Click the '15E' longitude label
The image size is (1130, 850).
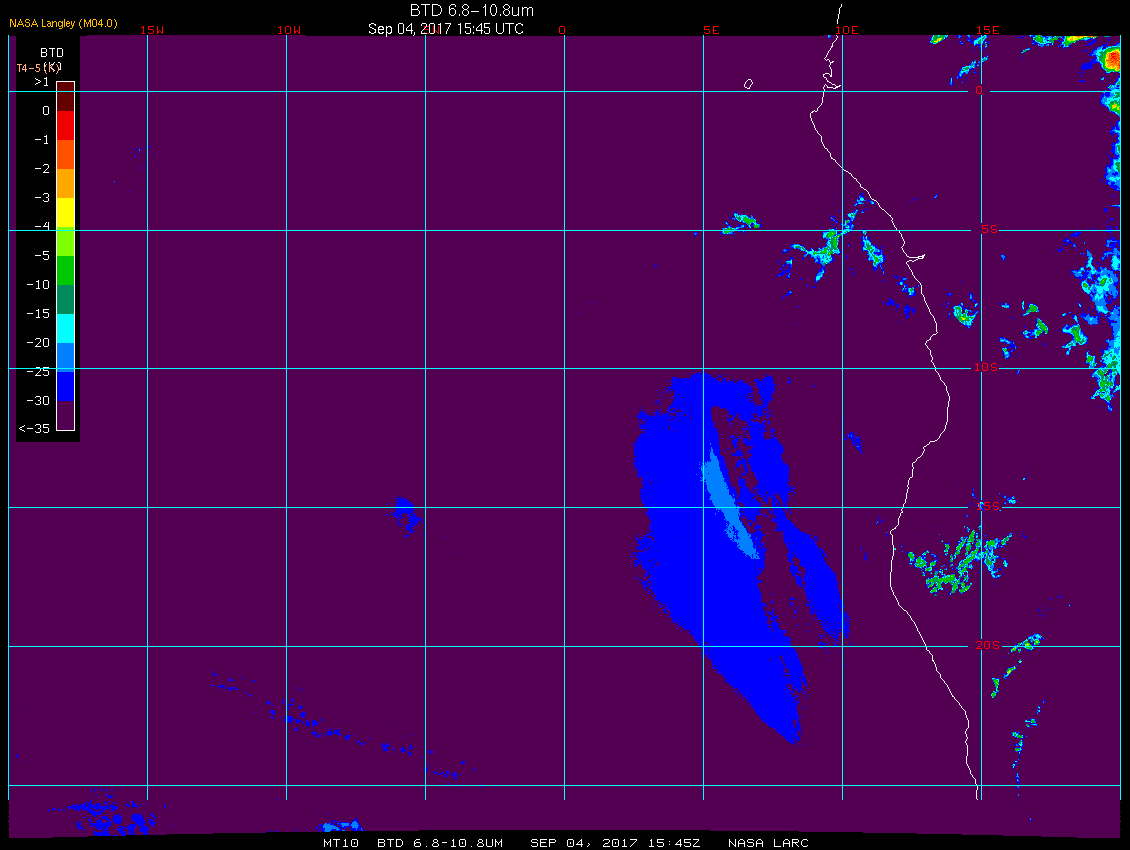point(987,30)
